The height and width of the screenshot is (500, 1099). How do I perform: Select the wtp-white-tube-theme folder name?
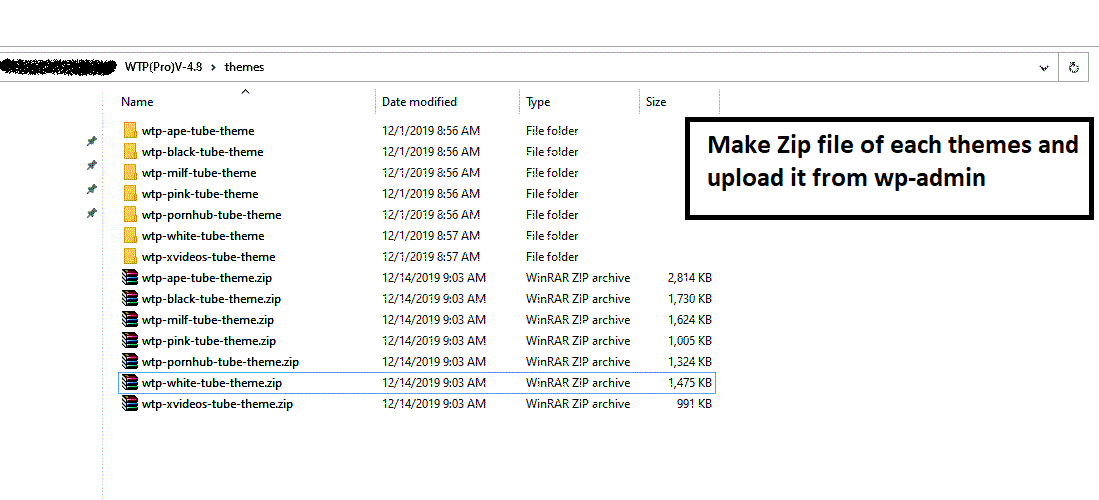click(x=203, y=236)
